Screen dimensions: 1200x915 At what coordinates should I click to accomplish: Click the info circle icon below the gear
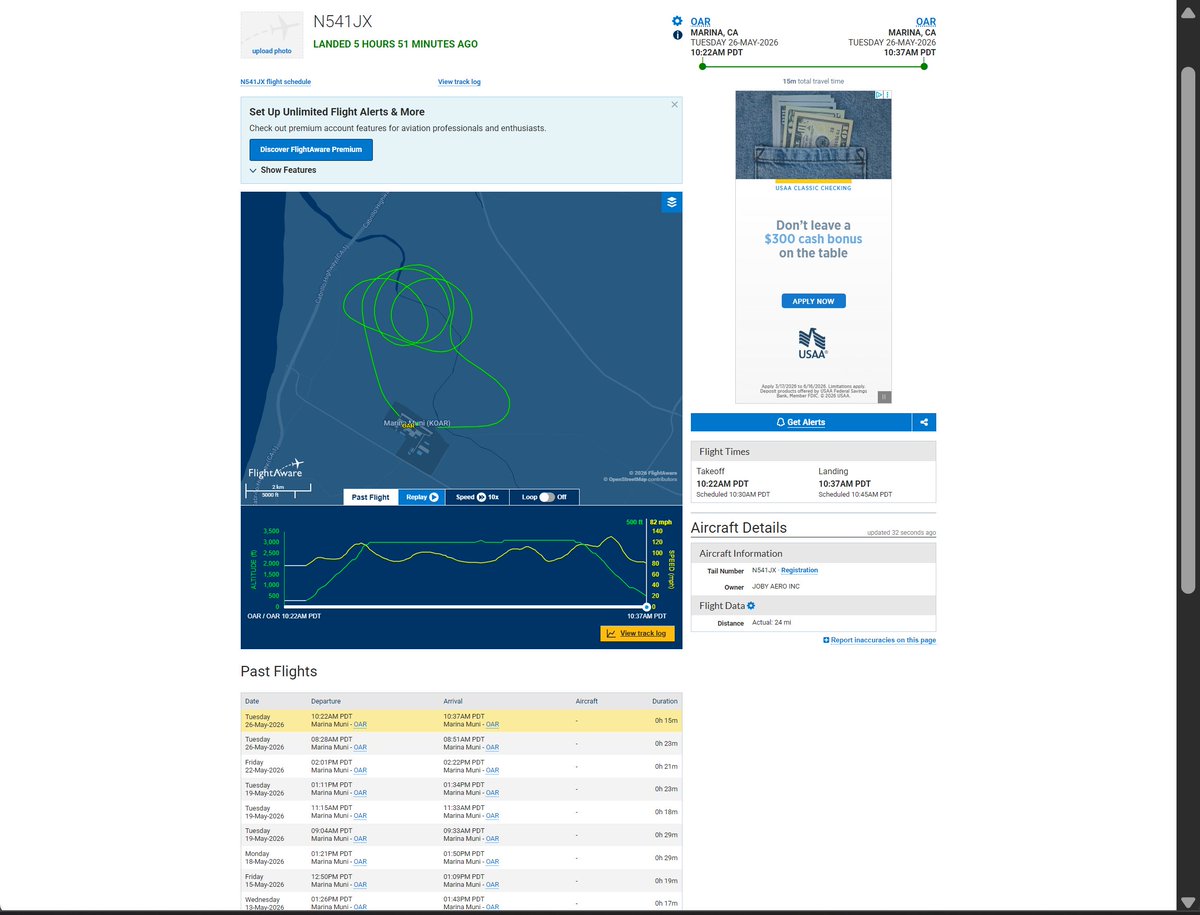(677, 35)
